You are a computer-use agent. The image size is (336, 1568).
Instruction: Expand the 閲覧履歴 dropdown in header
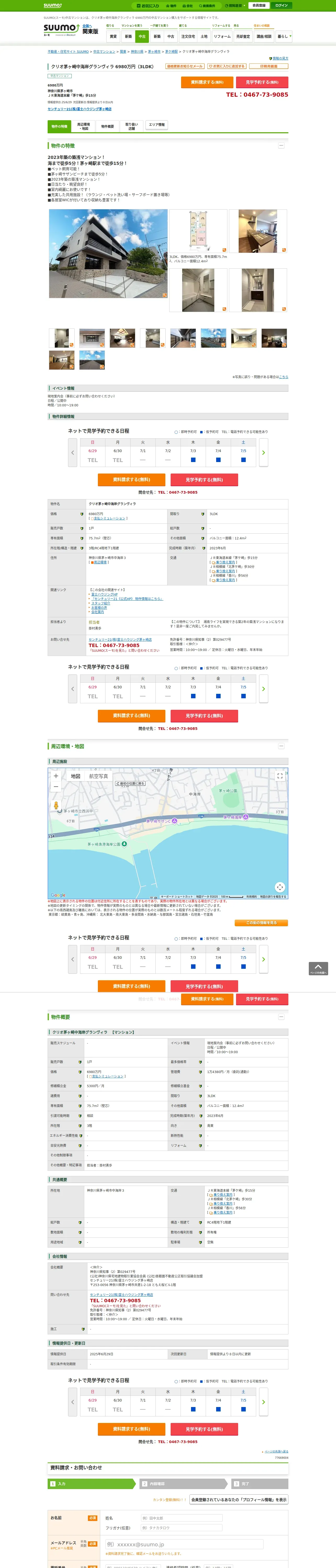pos(235,5)
